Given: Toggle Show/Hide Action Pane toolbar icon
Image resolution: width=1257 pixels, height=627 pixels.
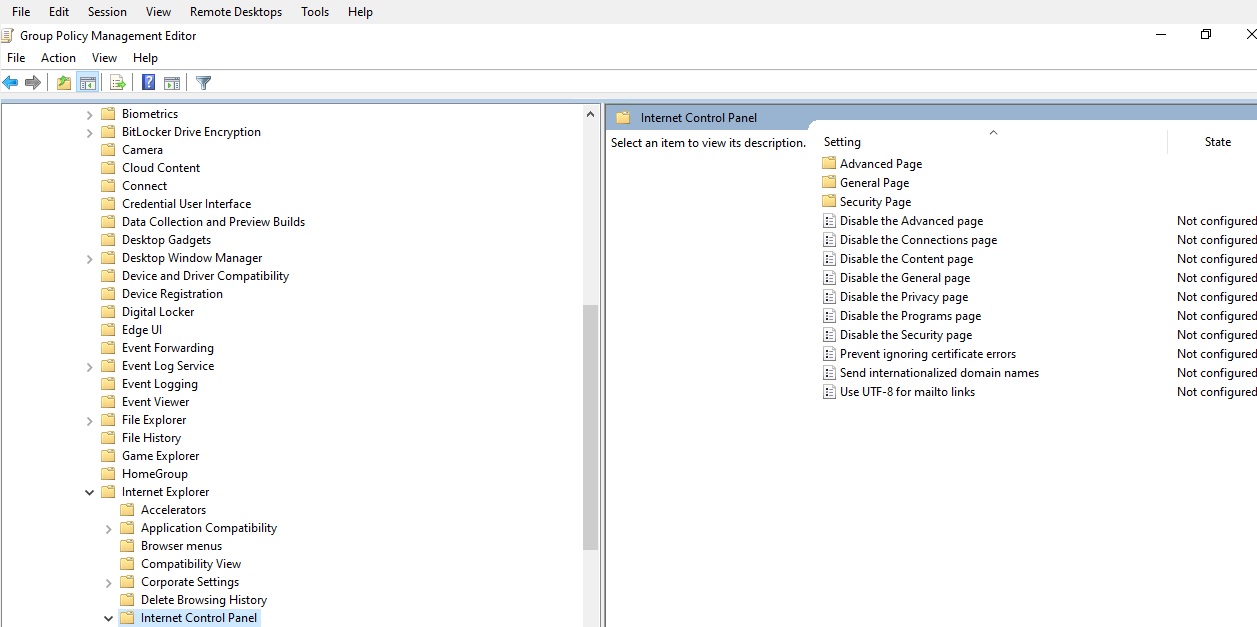Looking at the screenshot, I should pos(172,83).
